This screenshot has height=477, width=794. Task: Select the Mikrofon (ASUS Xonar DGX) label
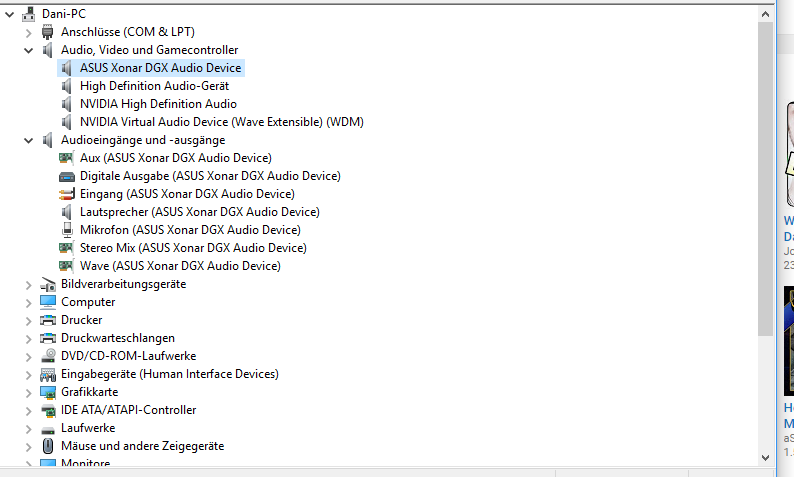coord(190,230)
